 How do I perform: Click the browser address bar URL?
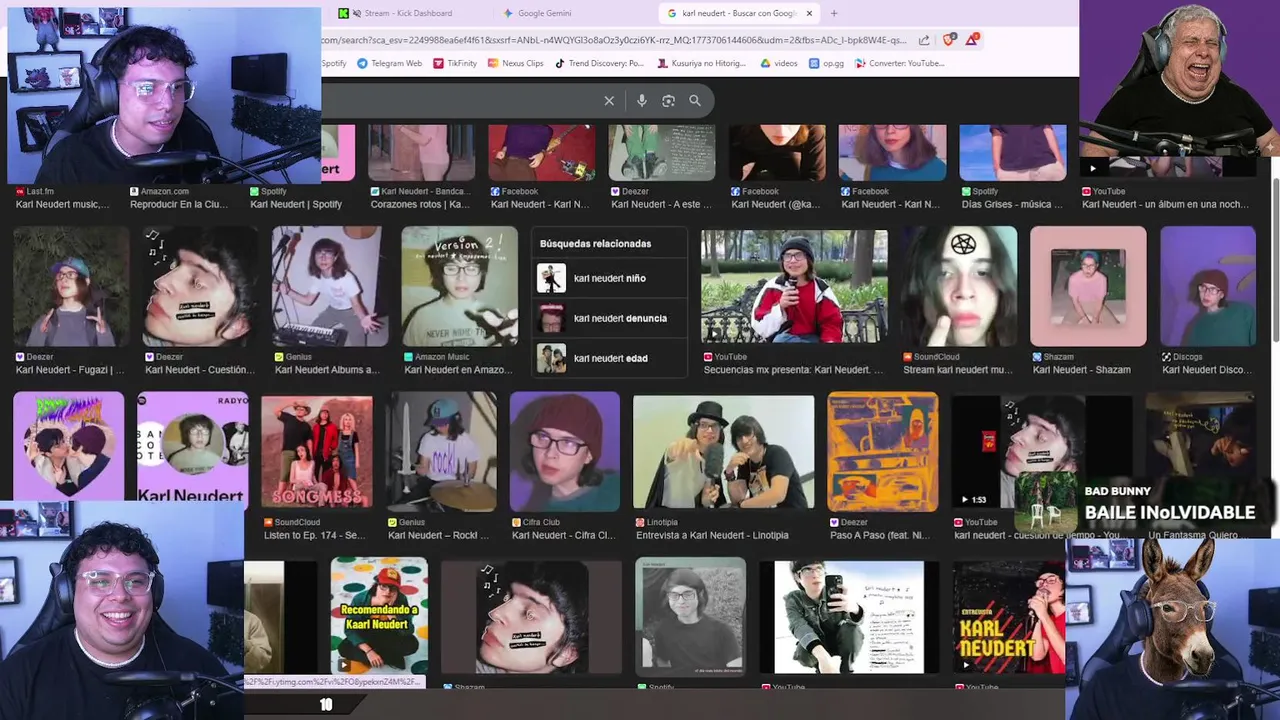614,40
